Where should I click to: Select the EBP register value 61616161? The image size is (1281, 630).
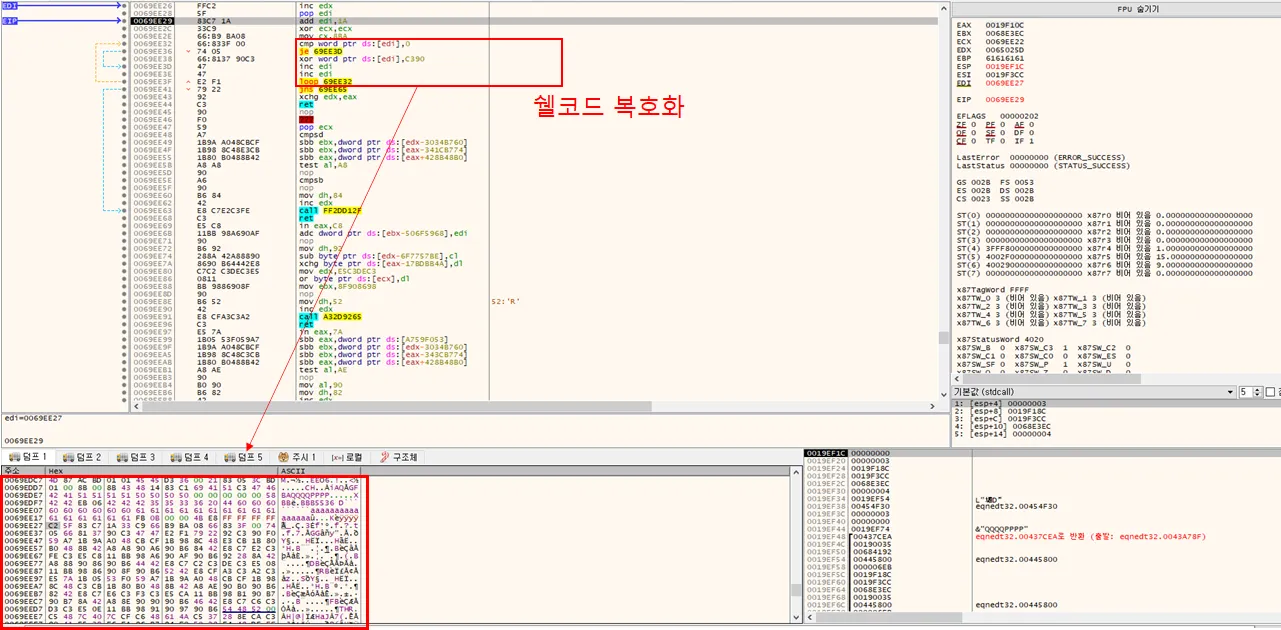pos(1004,60)
